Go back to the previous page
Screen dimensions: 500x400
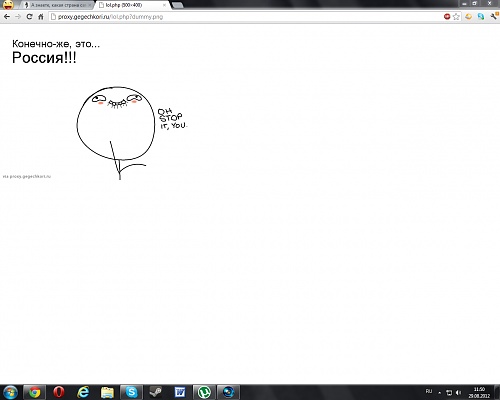(7, 17)
